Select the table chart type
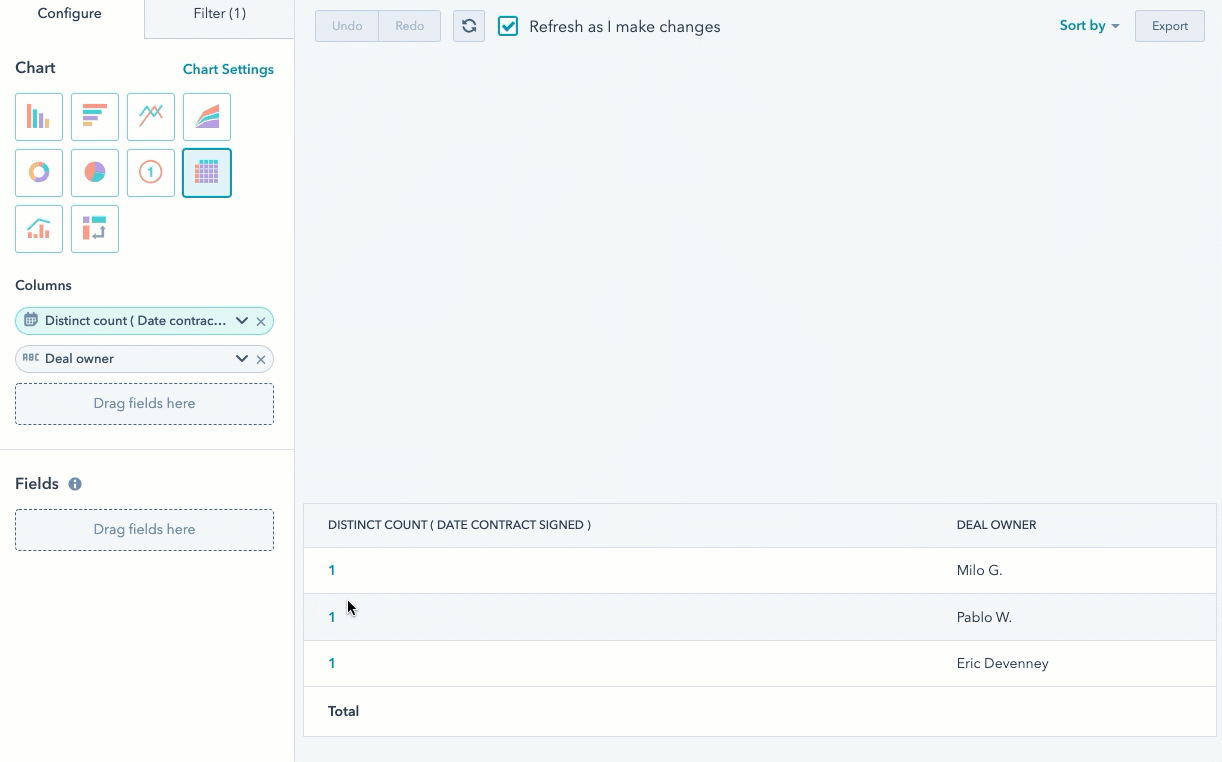This screenshot has height=762, width=1222. [206, 172]
